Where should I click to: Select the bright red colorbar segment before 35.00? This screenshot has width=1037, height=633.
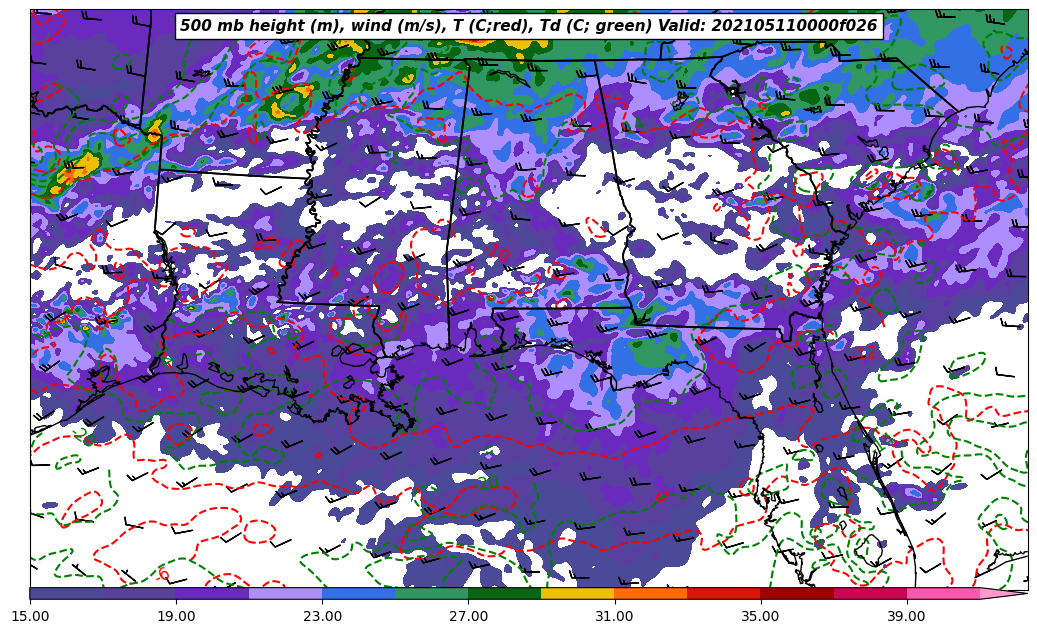[x=724, y=593]
